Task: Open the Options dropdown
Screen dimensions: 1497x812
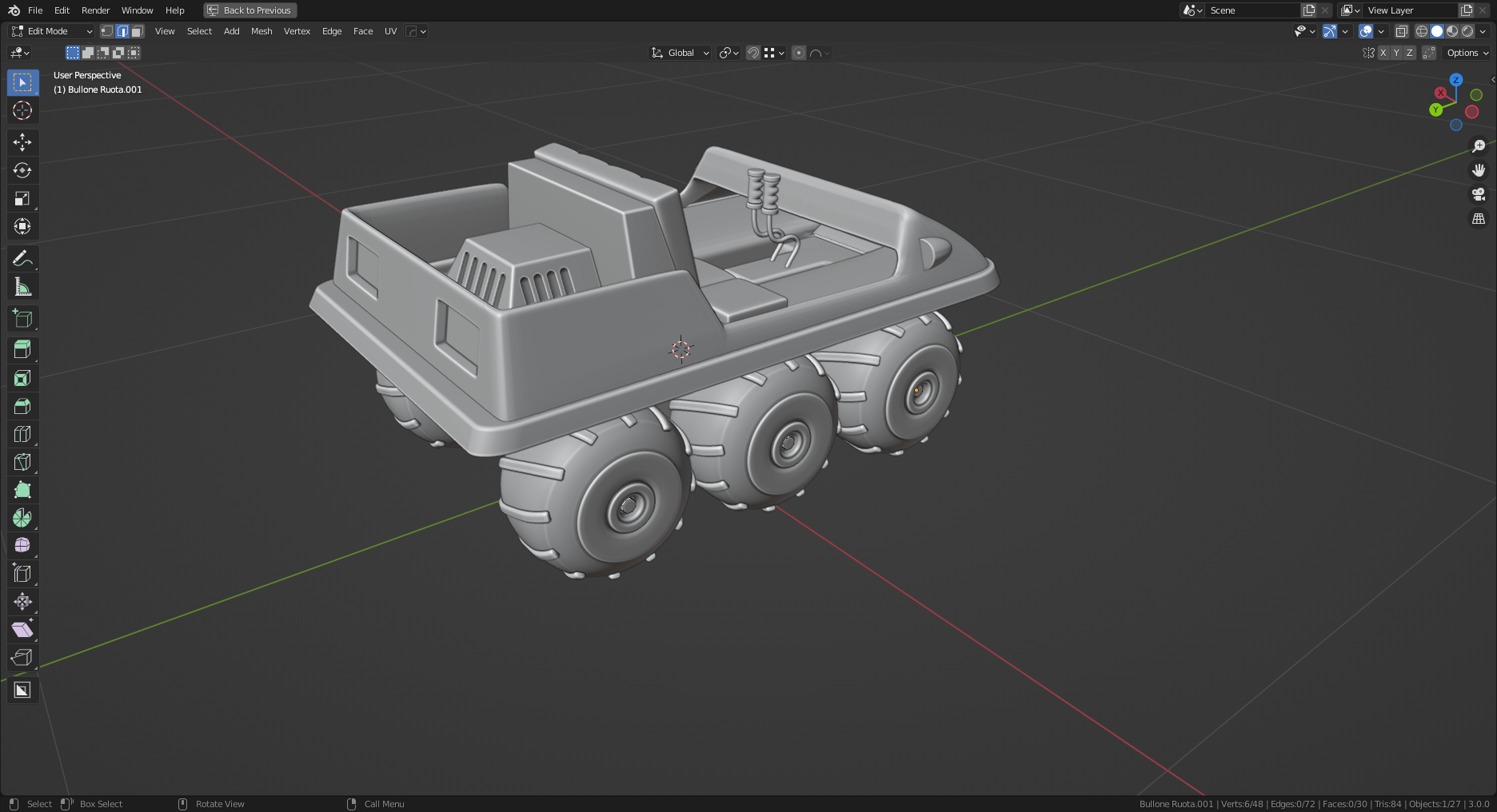Action: 1467,53
